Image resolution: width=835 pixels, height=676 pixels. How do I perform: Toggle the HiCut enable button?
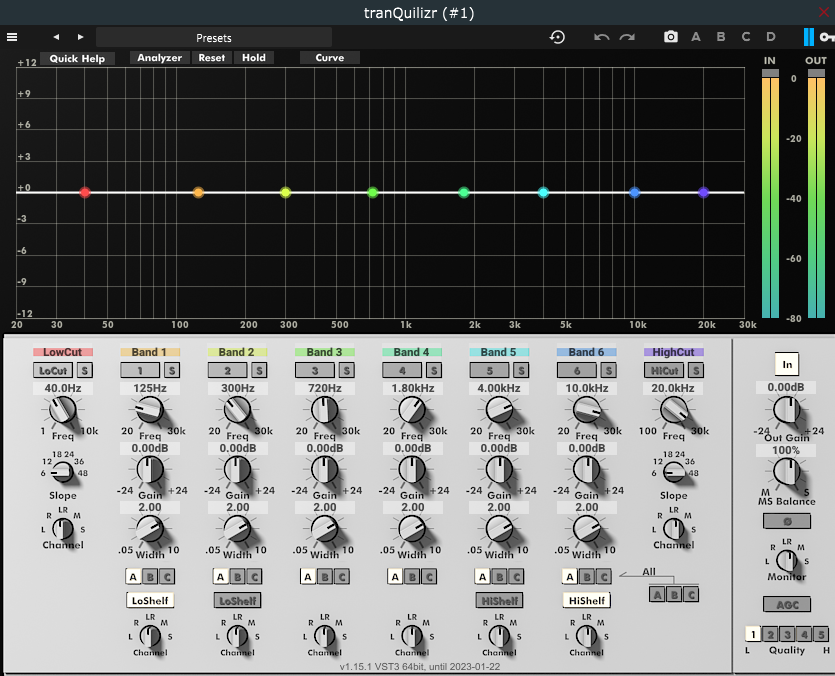pyautogui.click(x=664, y=370)
